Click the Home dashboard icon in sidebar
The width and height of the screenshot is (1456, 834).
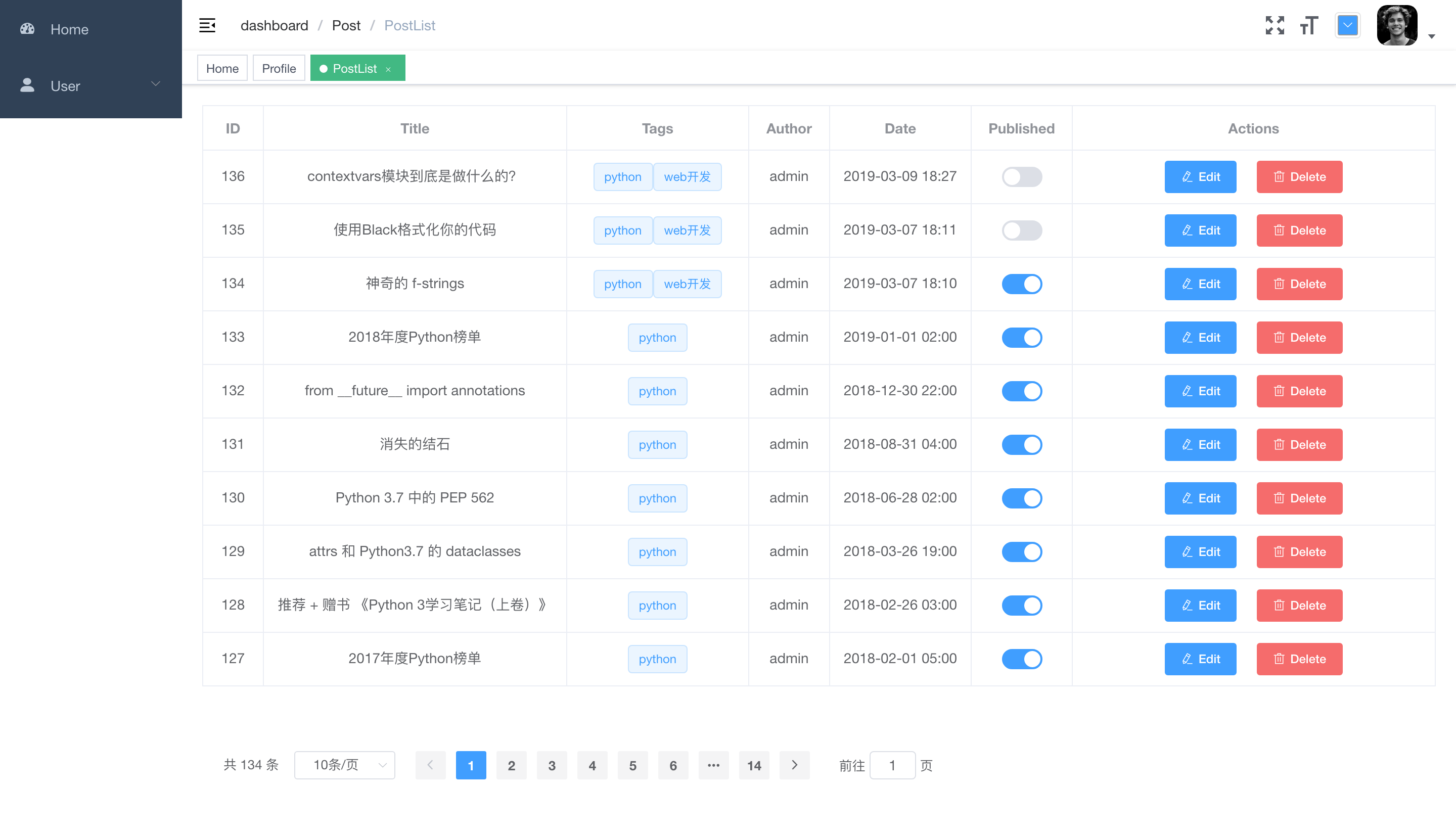[27, 29]
